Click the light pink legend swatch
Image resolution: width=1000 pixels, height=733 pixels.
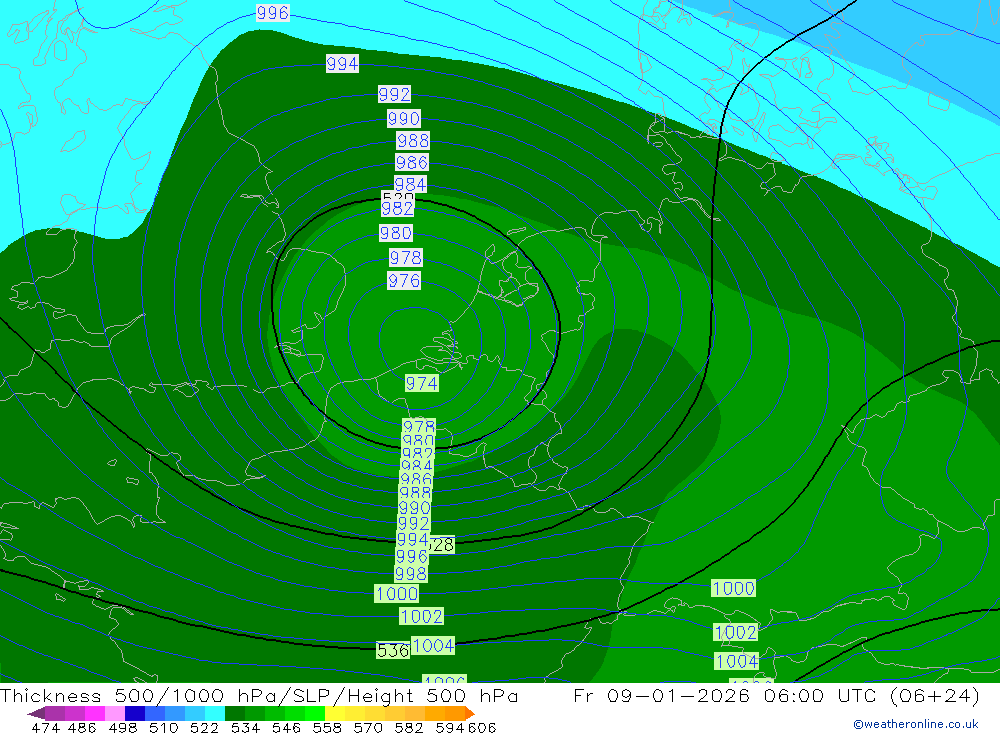(x=115, y=713)
